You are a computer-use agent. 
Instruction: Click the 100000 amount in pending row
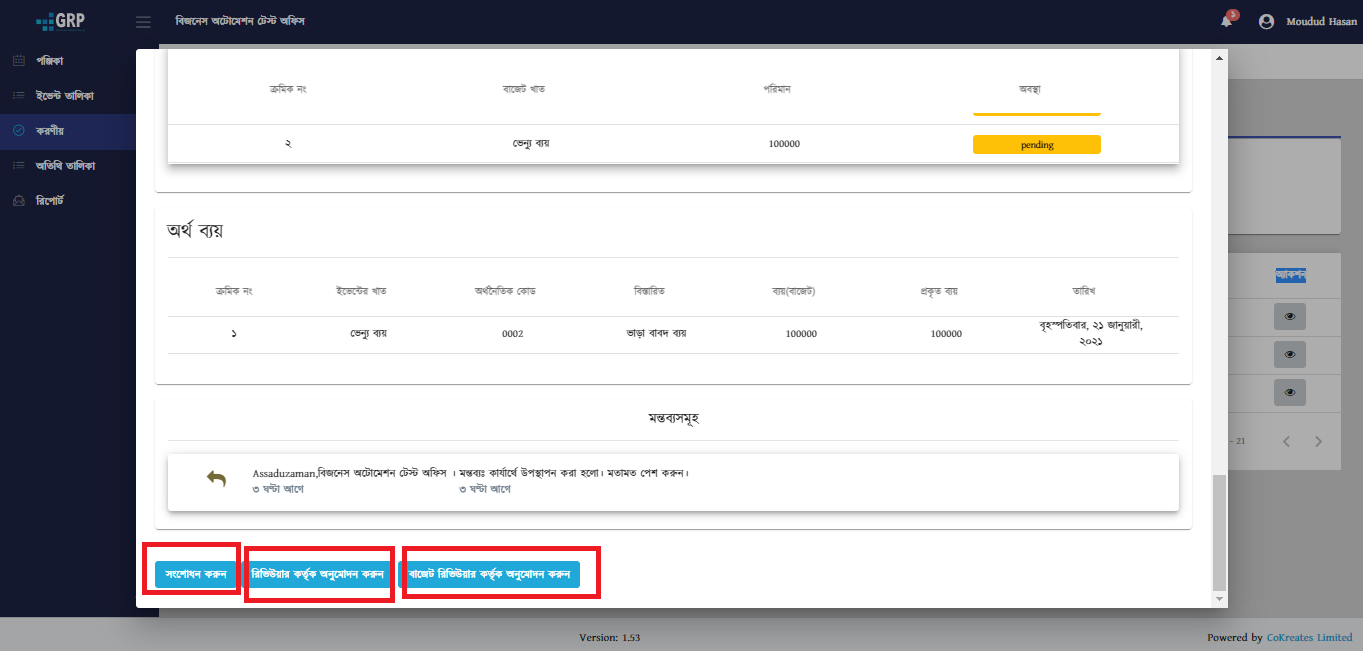coord(784,145)
